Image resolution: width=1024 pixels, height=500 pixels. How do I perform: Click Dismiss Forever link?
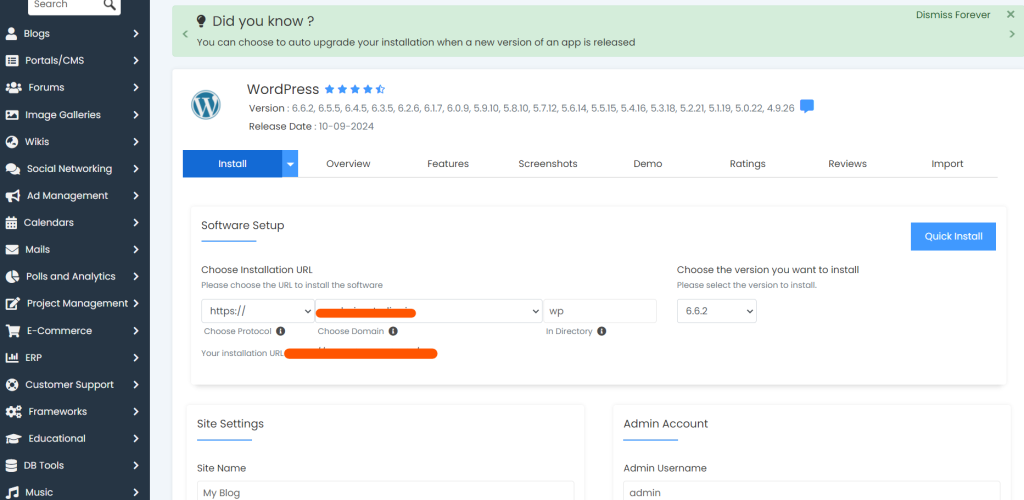952,15
